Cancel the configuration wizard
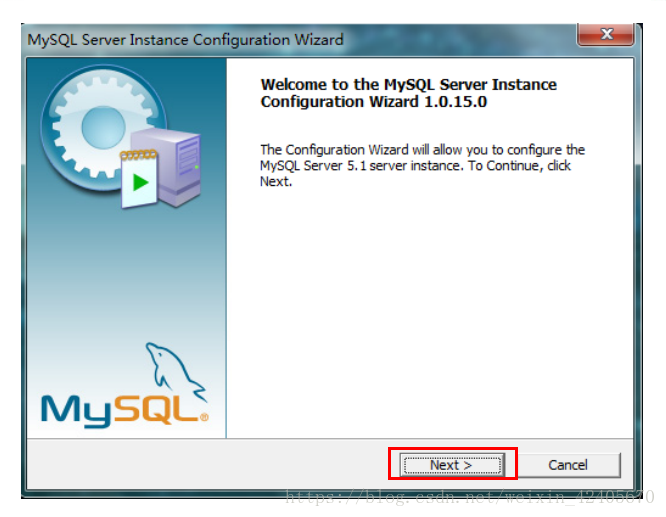Image resolution: width=666 pixels, height=517 pixels. (x=568, y=465)
